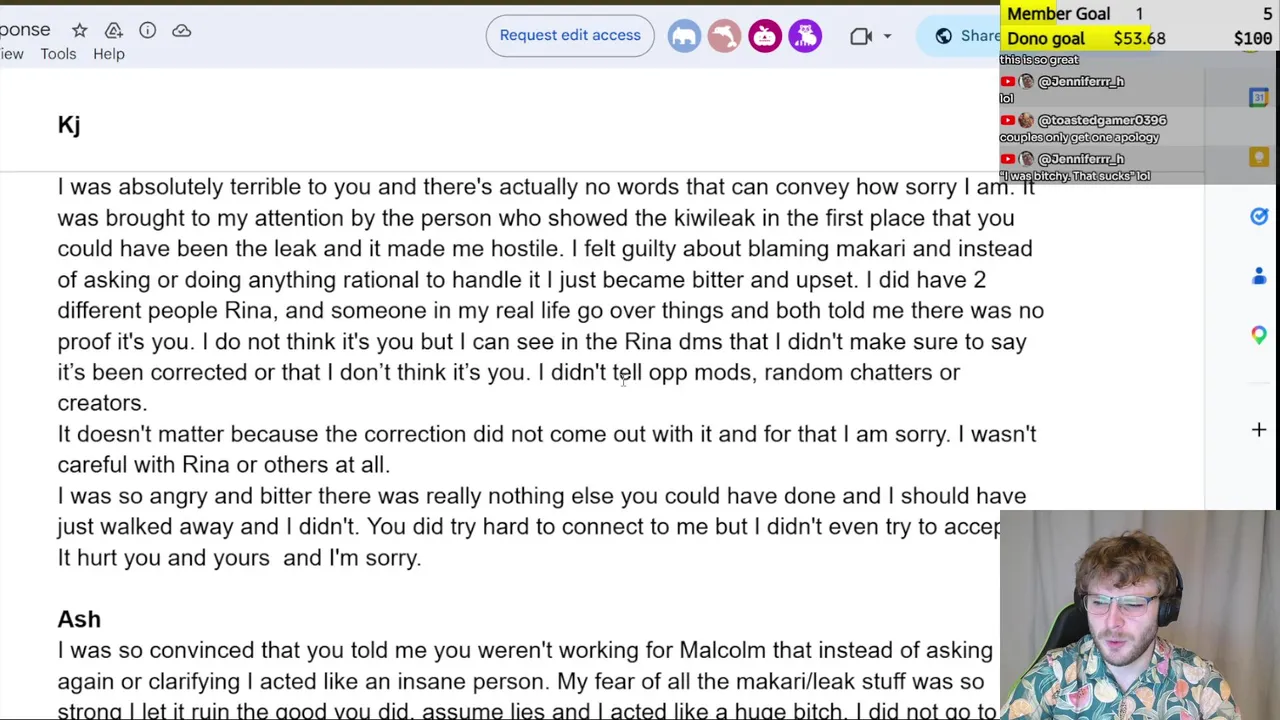Click the plus icon to get add-ons
The image size is (1280, 720).
click(1259, 430)
